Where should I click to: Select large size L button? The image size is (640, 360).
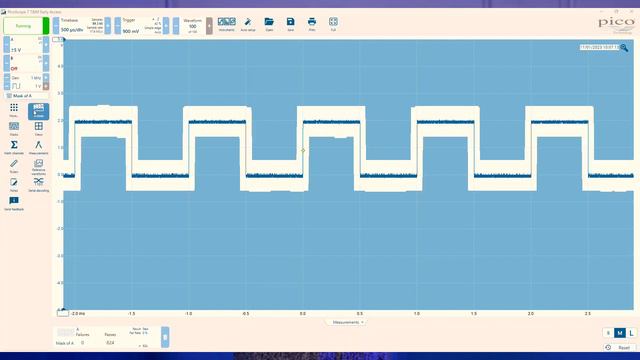coord(631,333)
